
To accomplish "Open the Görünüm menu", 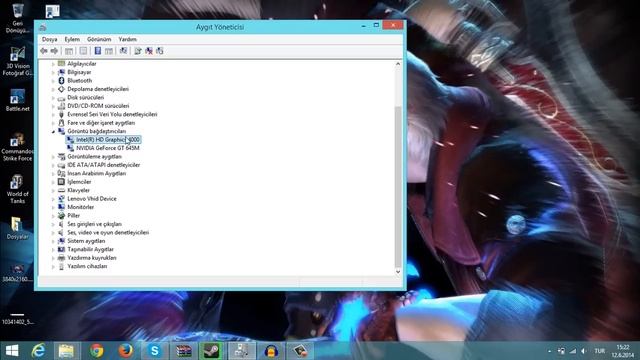I will pyautogui.click(x=99, y=39).
